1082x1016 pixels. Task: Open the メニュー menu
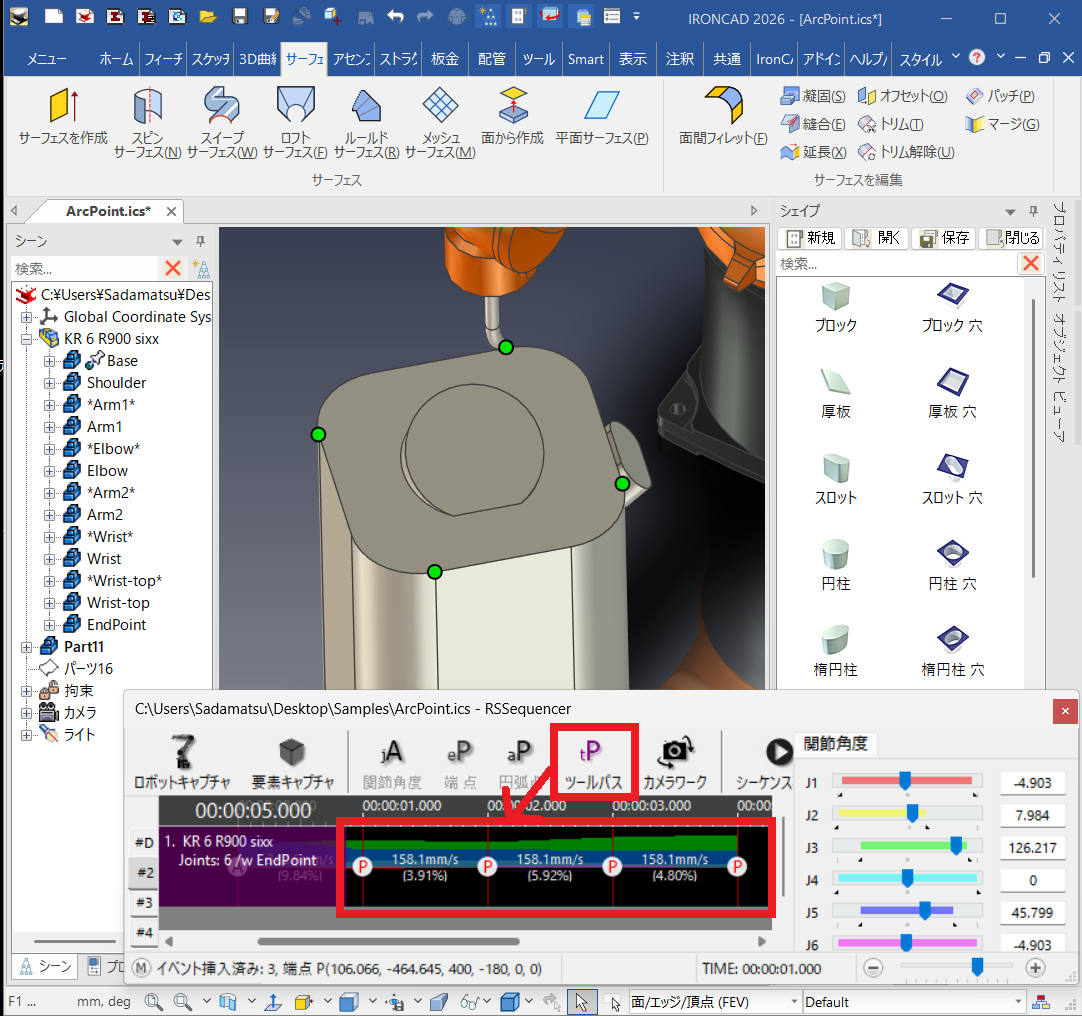tap(47, 59)
